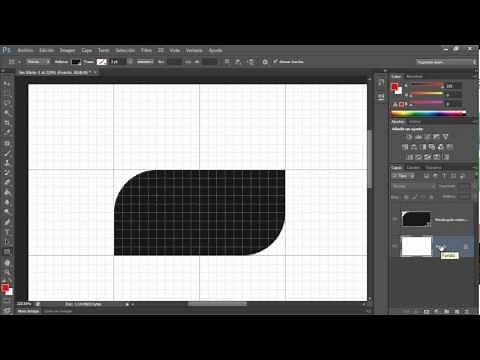
Task: Select the Lasso tool
Action: pyautogui.click(x=7, y=103)
